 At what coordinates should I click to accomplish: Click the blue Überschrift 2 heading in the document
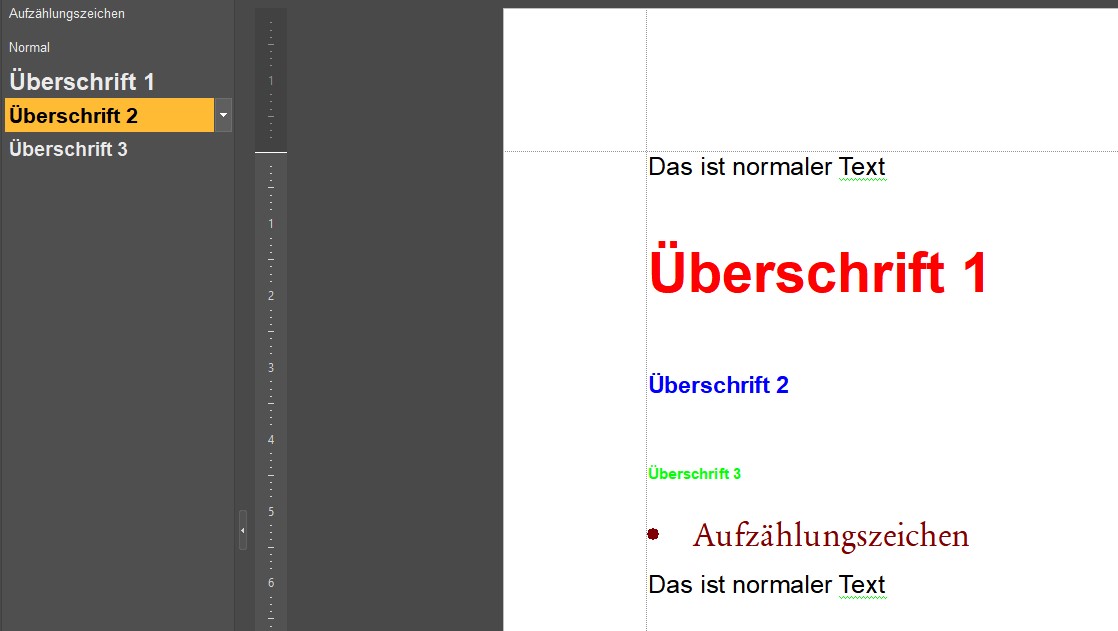718,385
